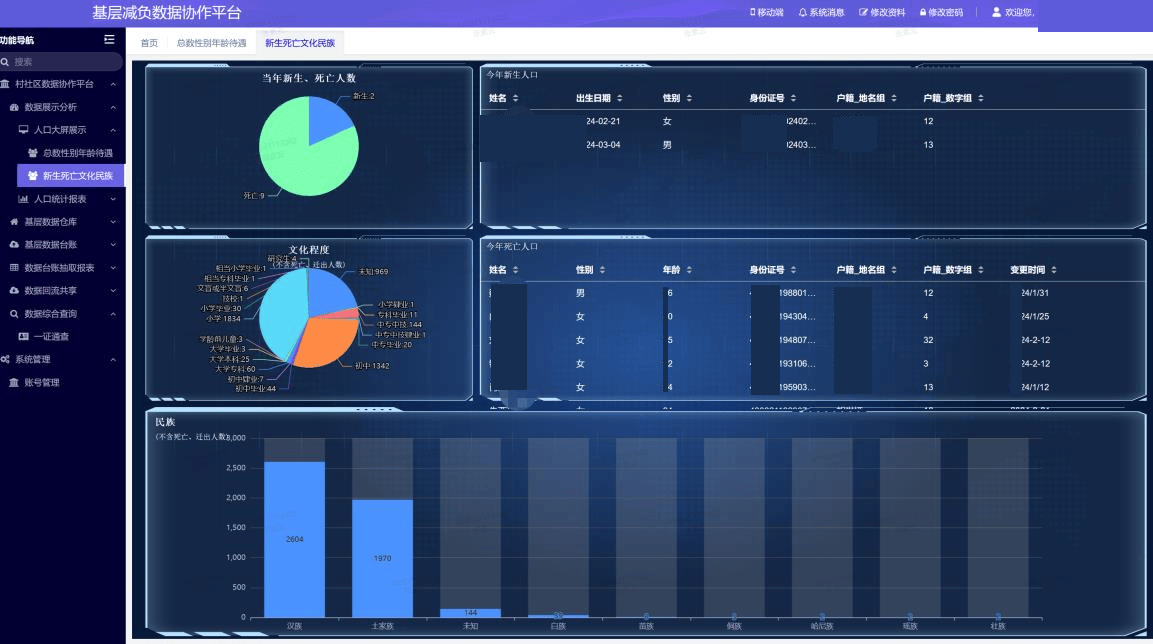Switch to the 总数性别年龄待遇 tab

211,43
